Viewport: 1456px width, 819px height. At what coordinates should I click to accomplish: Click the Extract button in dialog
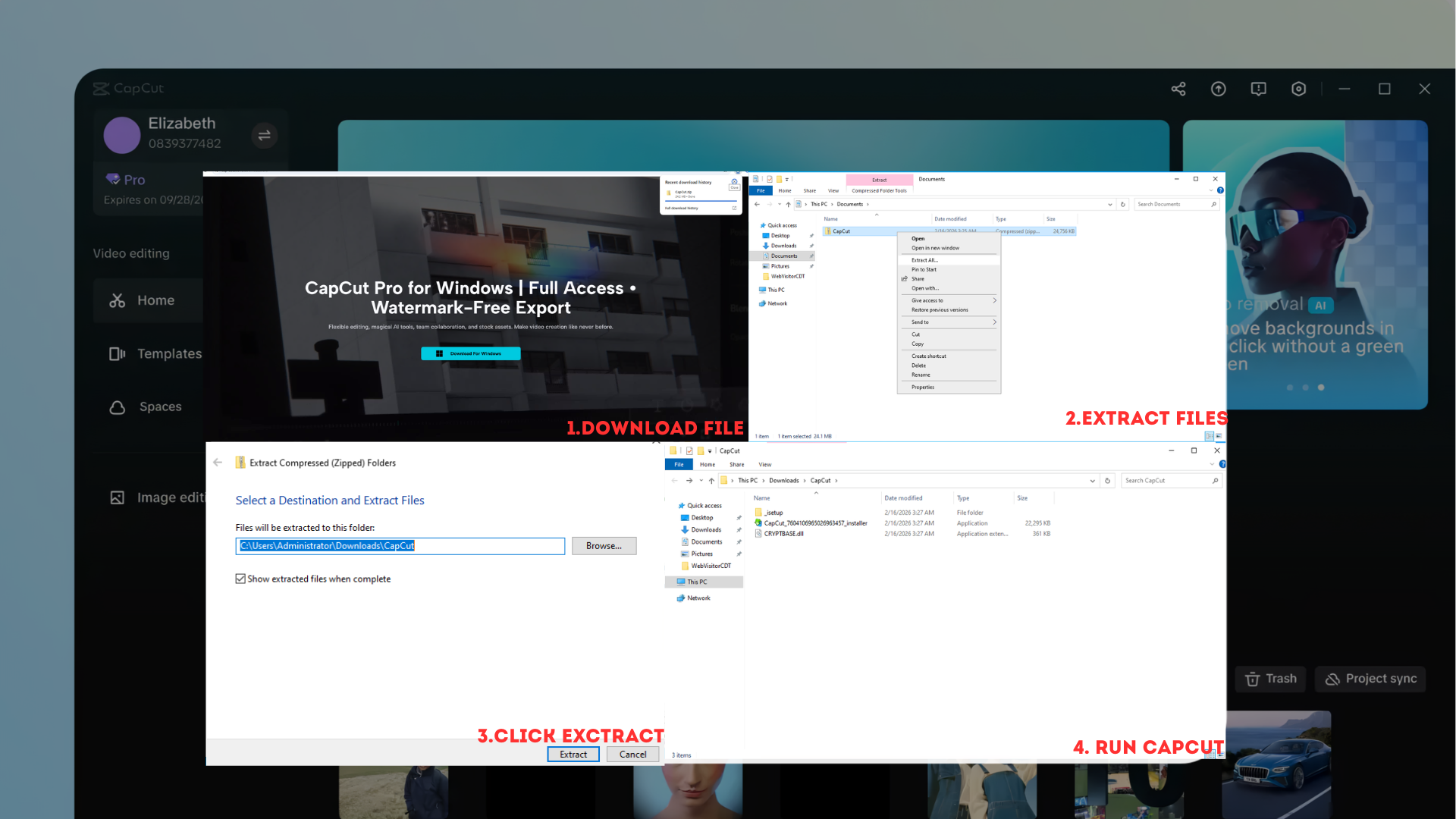pyautogui.click(x=573, y=754)
